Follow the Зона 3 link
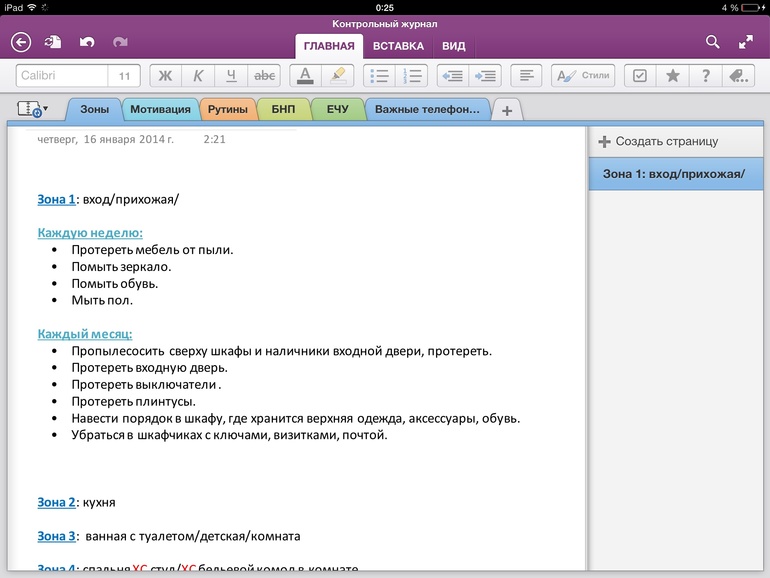 click(56, 536)
